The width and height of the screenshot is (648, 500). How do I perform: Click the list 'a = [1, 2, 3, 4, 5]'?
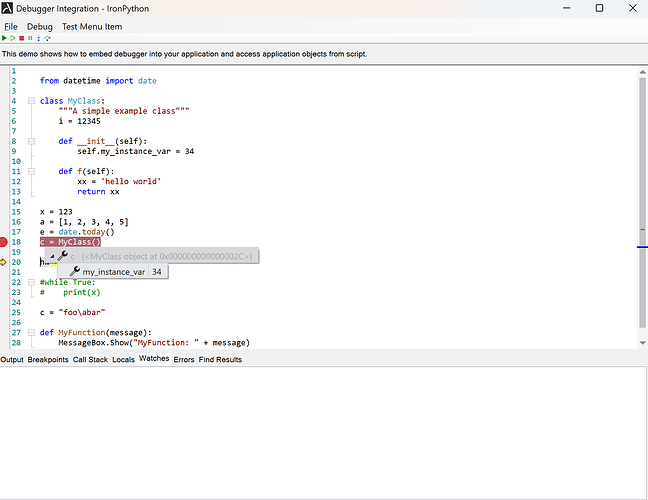84,222
